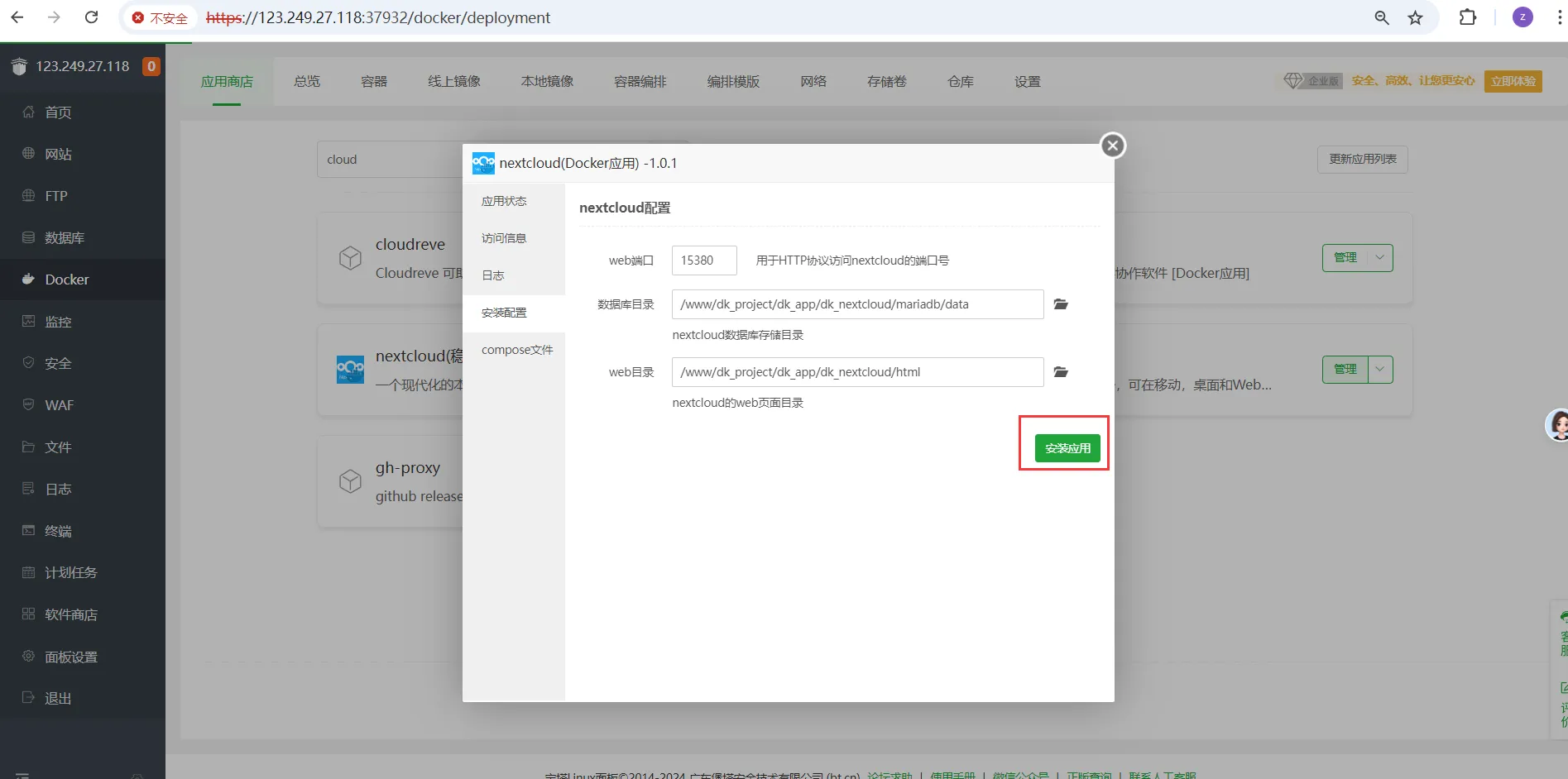Select the 安装配置 tab in the dialog
1568x779 pixels.
pyautogui.click(x=514, y=313)
